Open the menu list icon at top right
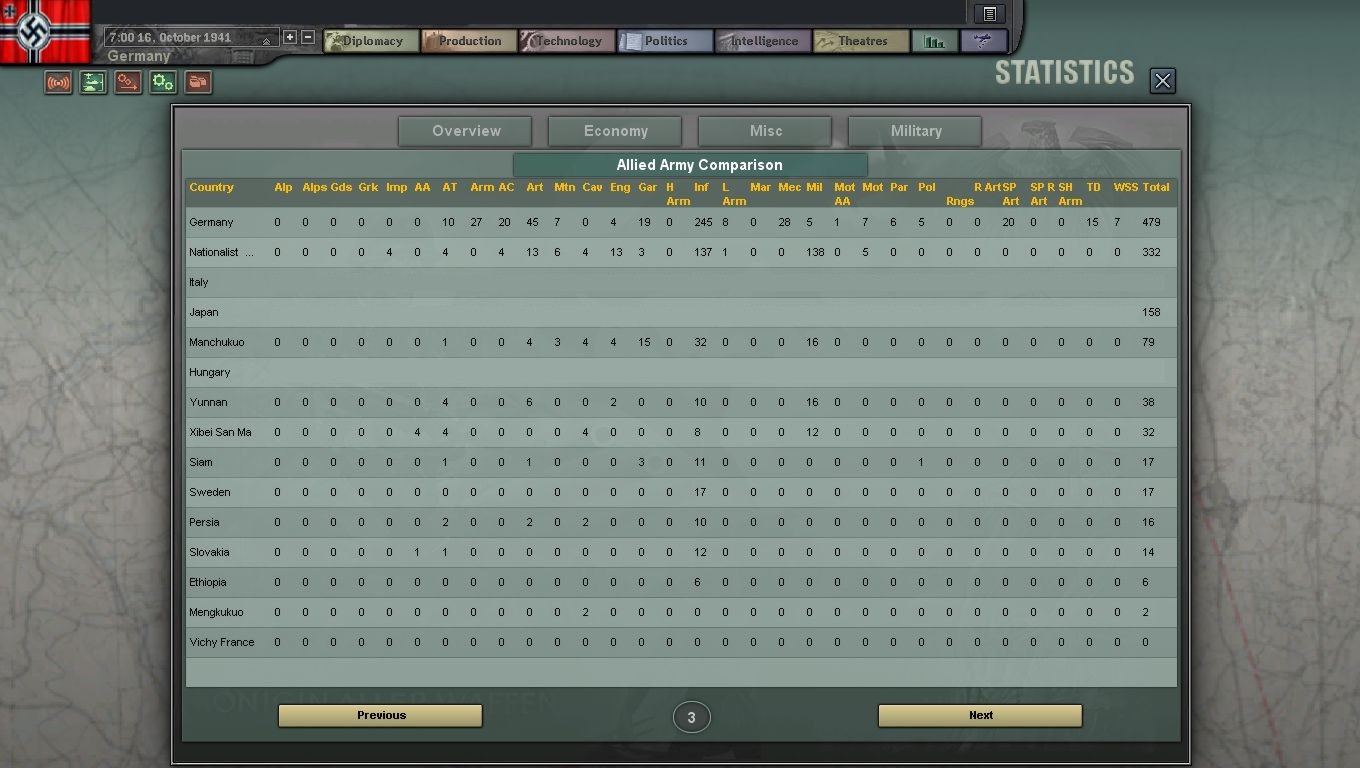This screenshot has height=768, width=1360. click(x=989, y=13)
